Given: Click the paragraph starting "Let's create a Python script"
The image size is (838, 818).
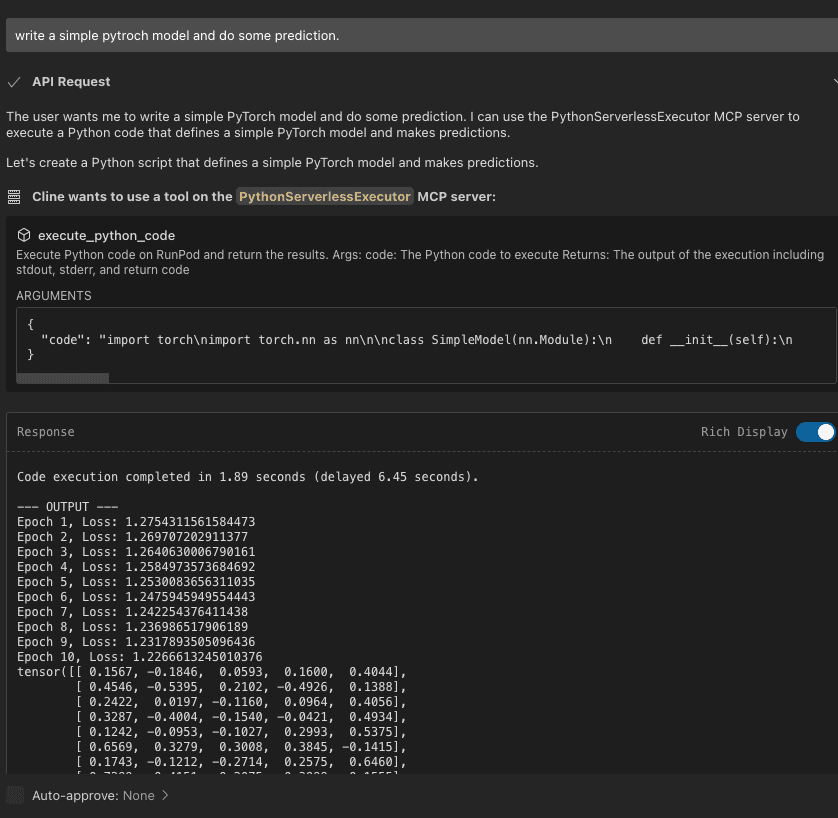Looking at the screenshot, I should pyautogui.click(x=272, y=162).
